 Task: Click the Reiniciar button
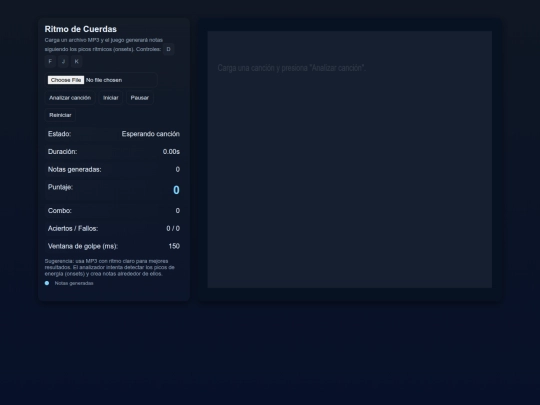coord(60,115)
